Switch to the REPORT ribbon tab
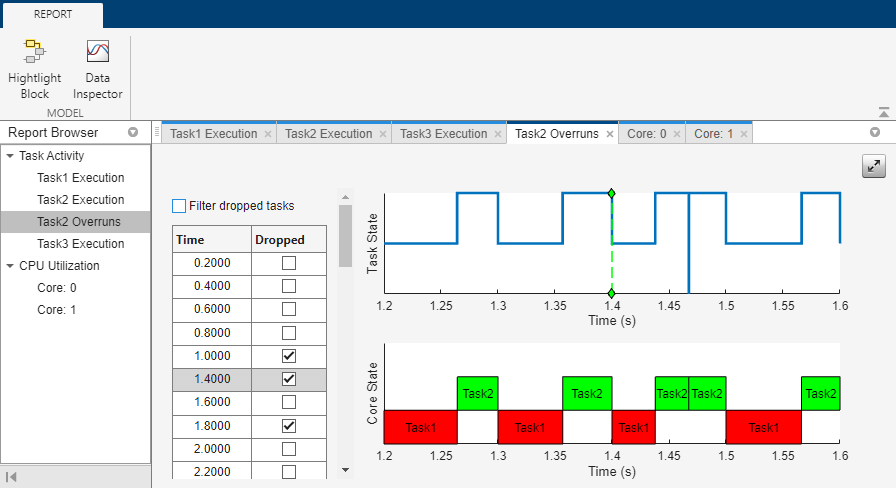 [x=53, y=14]
